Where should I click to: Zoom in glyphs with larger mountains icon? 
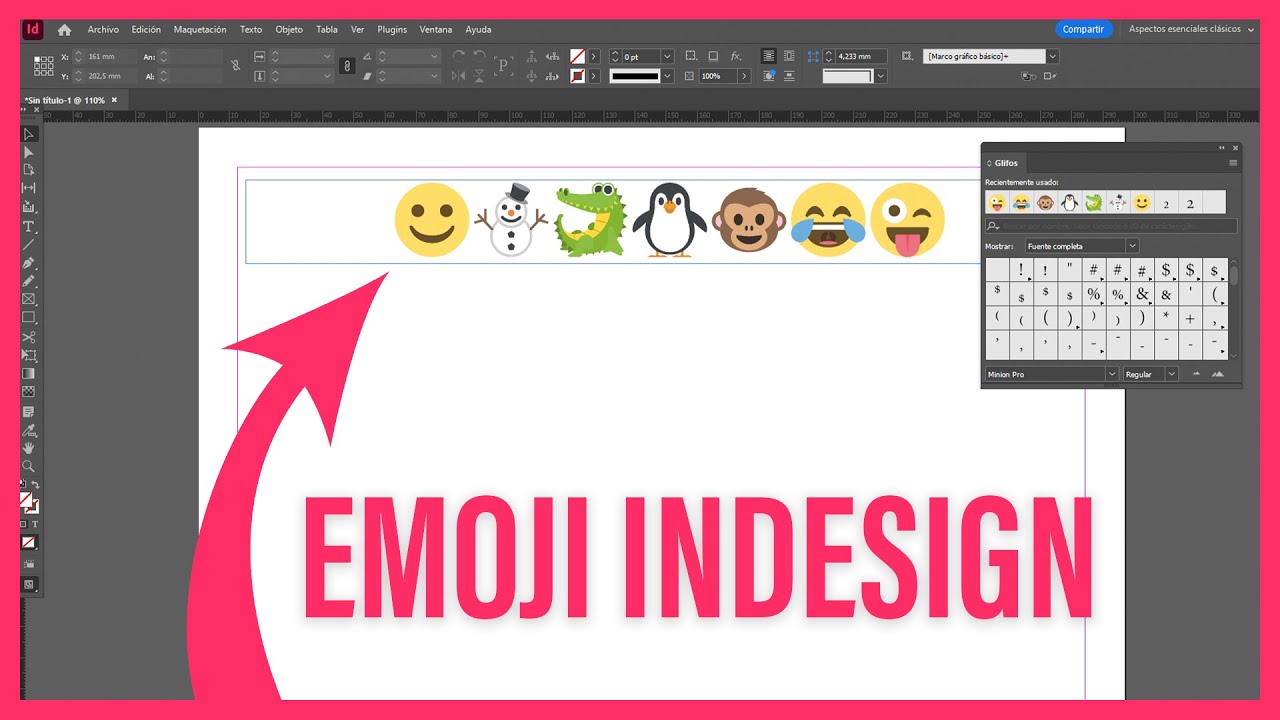(x=1217, y=374)
